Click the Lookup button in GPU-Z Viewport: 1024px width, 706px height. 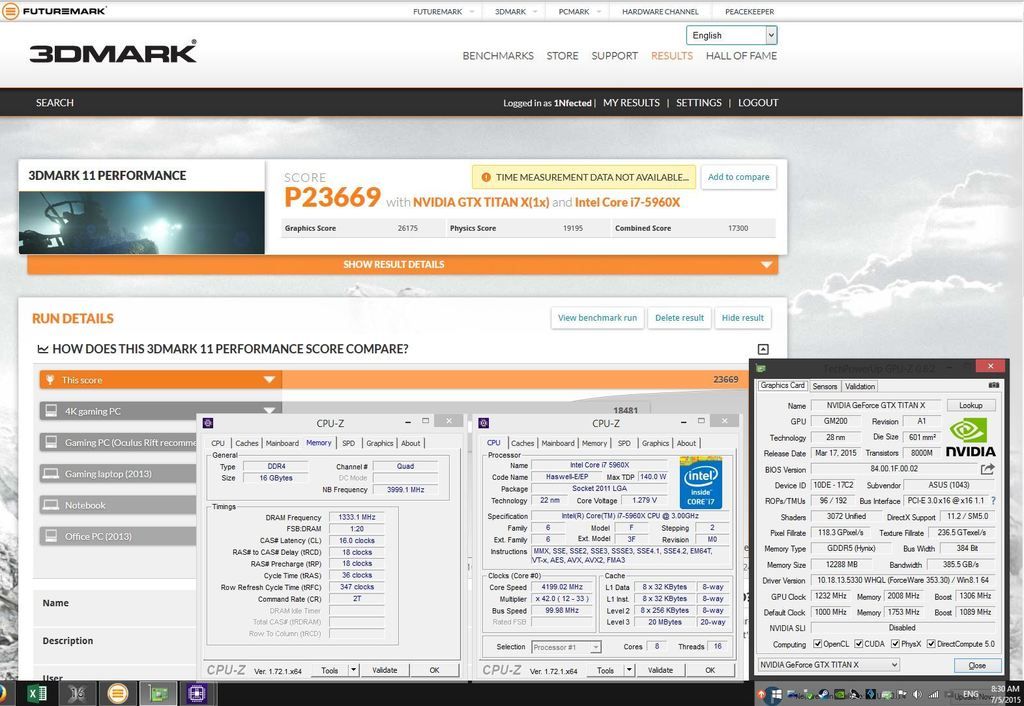coord(970,405)
